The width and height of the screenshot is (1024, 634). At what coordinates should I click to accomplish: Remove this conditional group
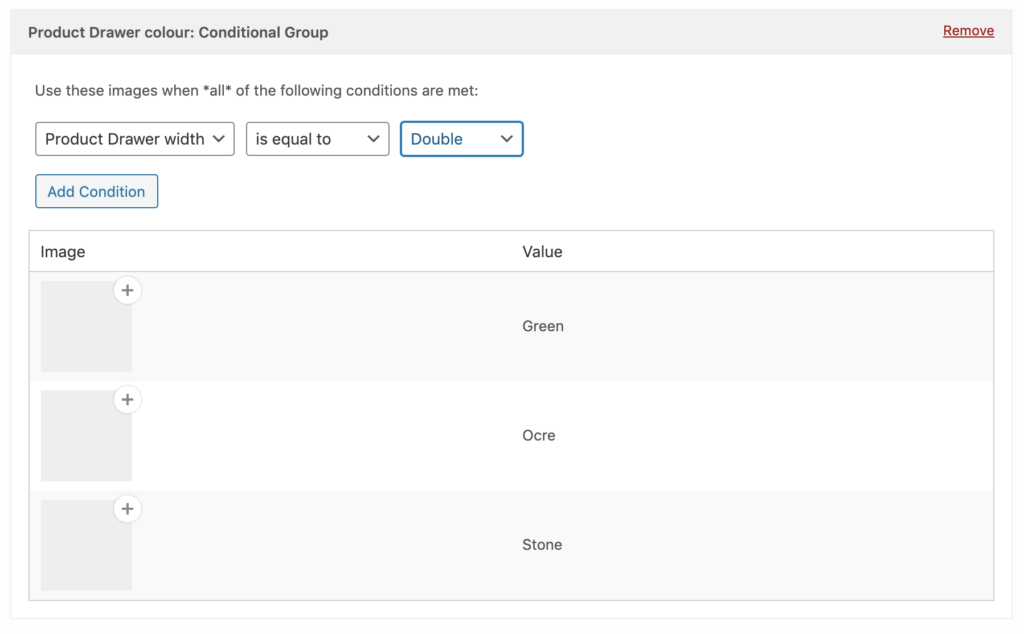pyautogui.click(x=967, y=30)
